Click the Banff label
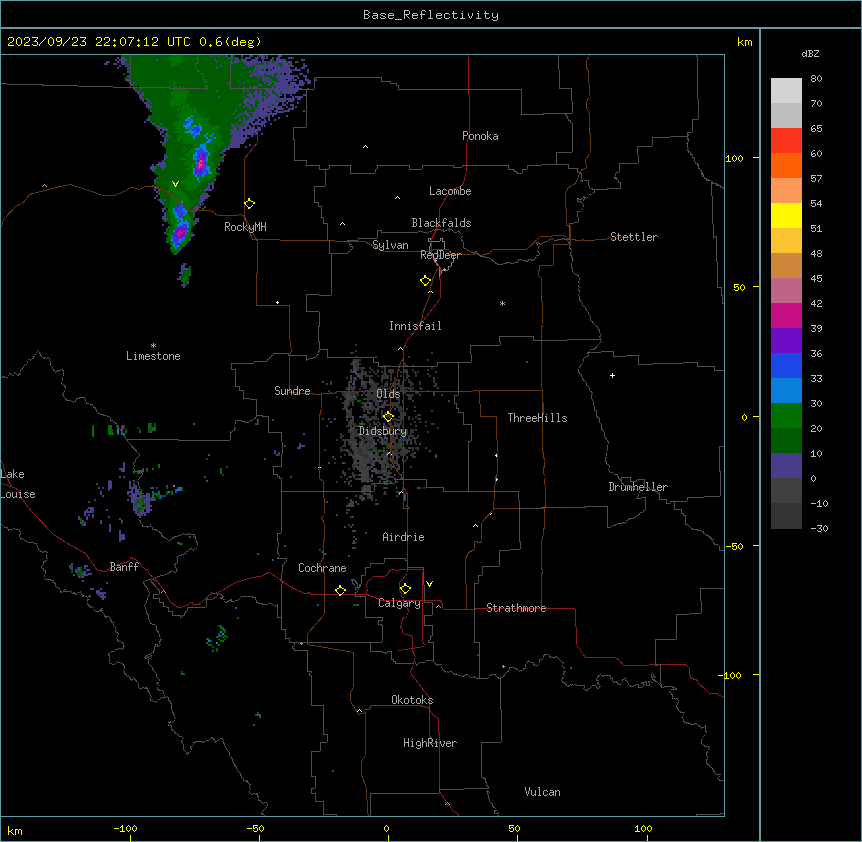This screenshot has height=842, width=862. coord(124,567)
